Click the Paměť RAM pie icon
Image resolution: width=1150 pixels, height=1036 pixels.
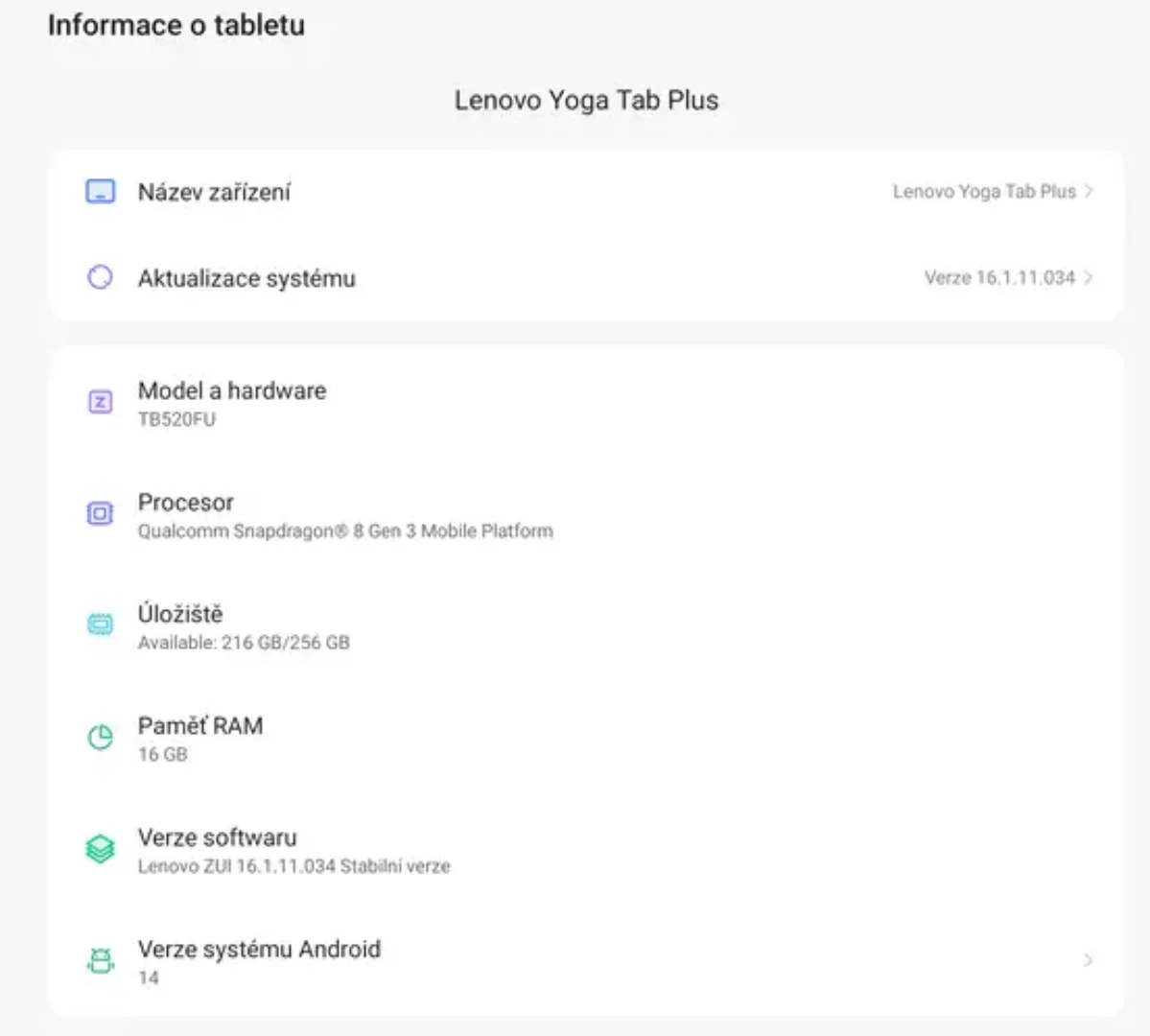[101, 737]
